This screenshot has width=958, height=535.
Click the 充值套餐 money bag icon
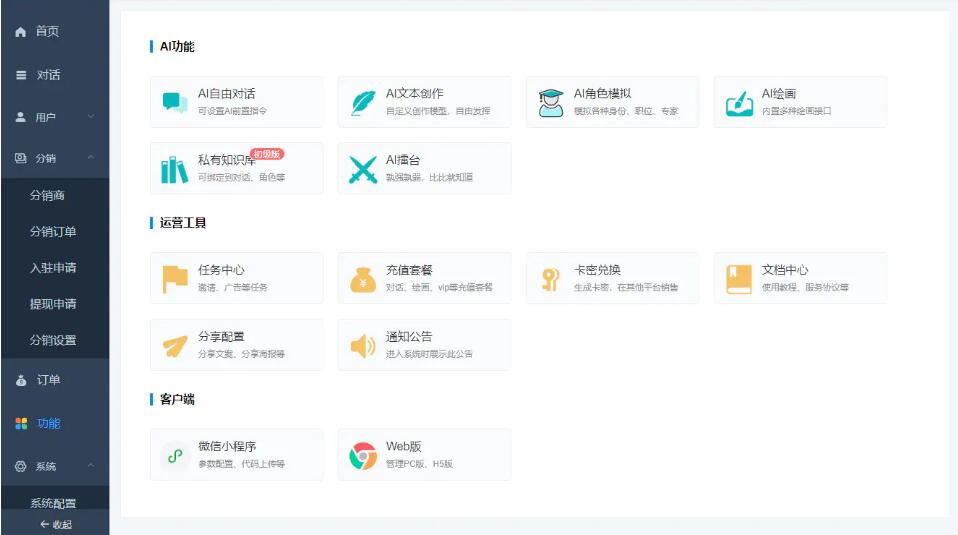click(363, 279)
